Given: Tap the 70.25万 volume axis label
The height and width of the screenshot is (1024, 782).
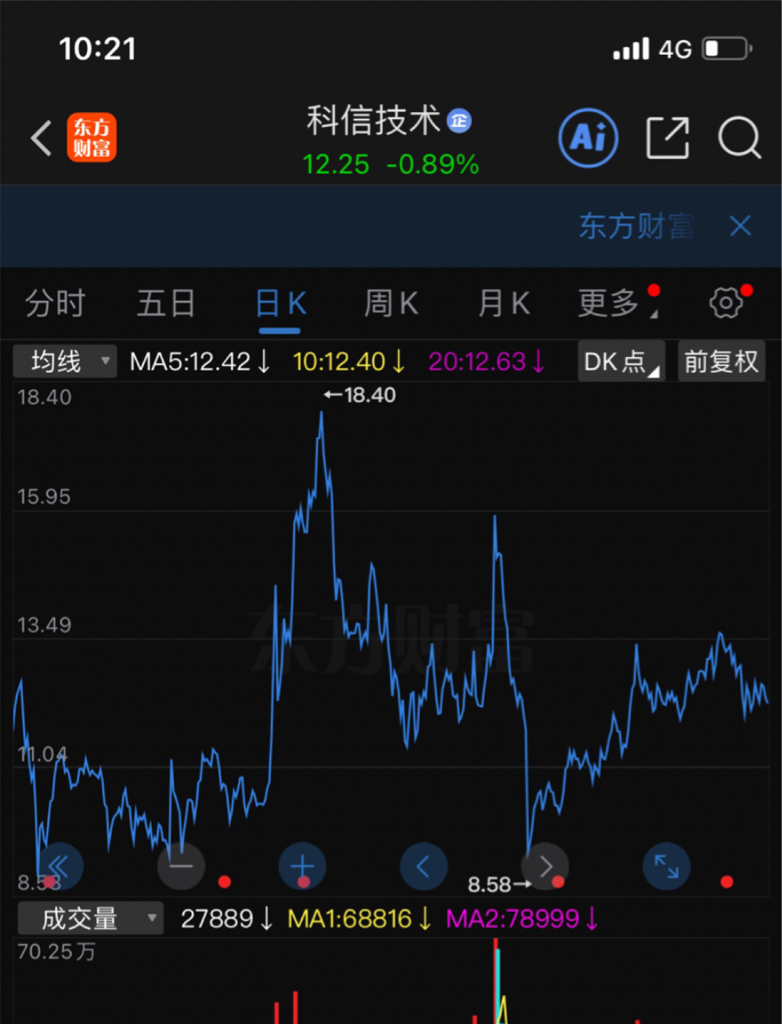Looking at the screenshot, I should [56, 952].
